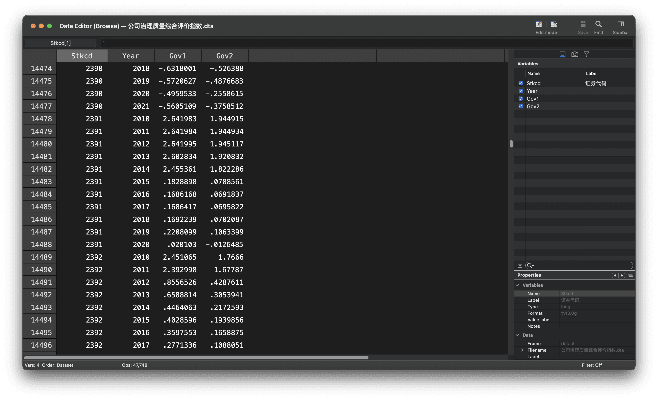Switch to Edit mode in toolbar
Screen dimensions: 658x400
click(540, 25)
